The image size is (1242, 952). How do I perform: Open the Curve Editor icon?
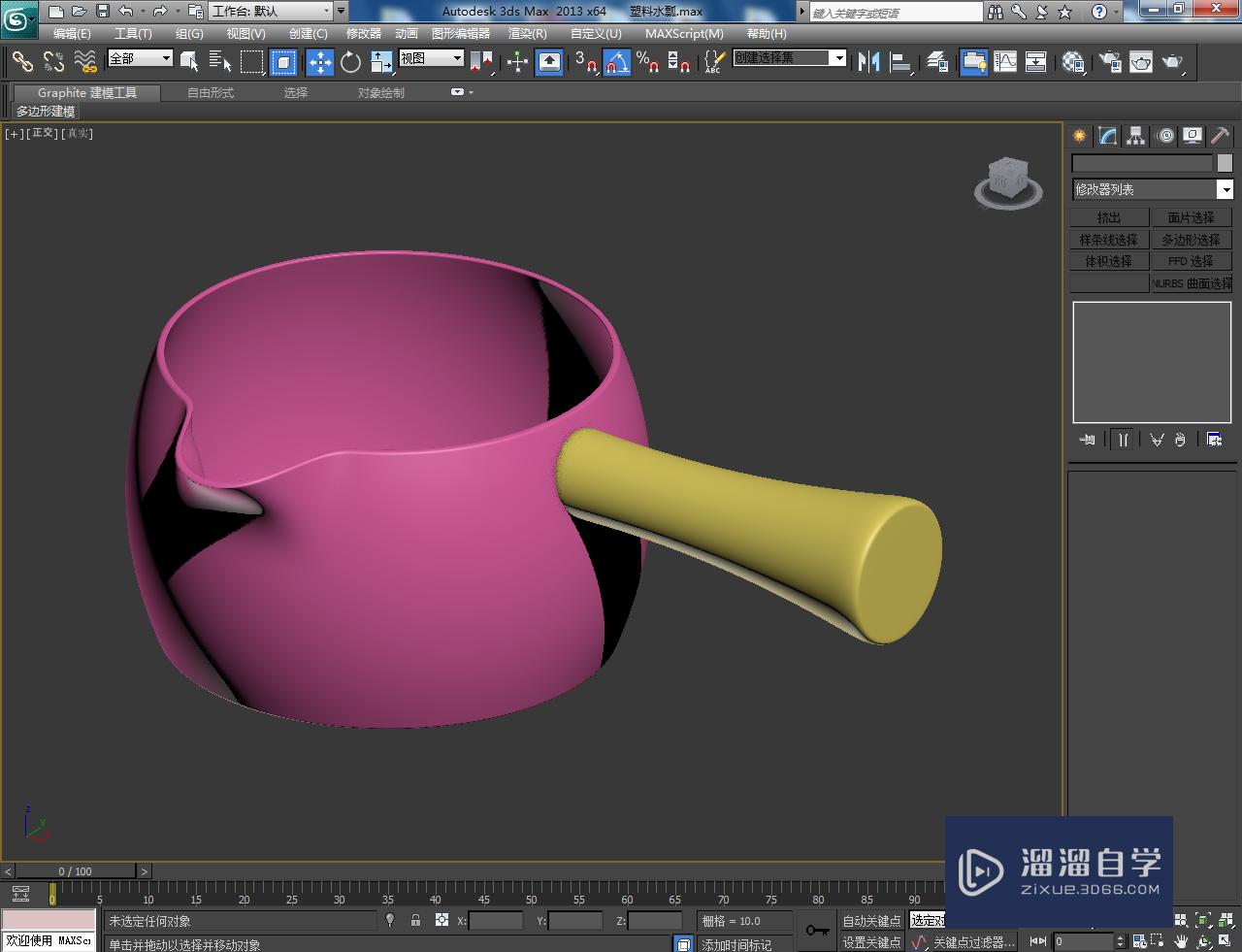tap(1005, 62)
